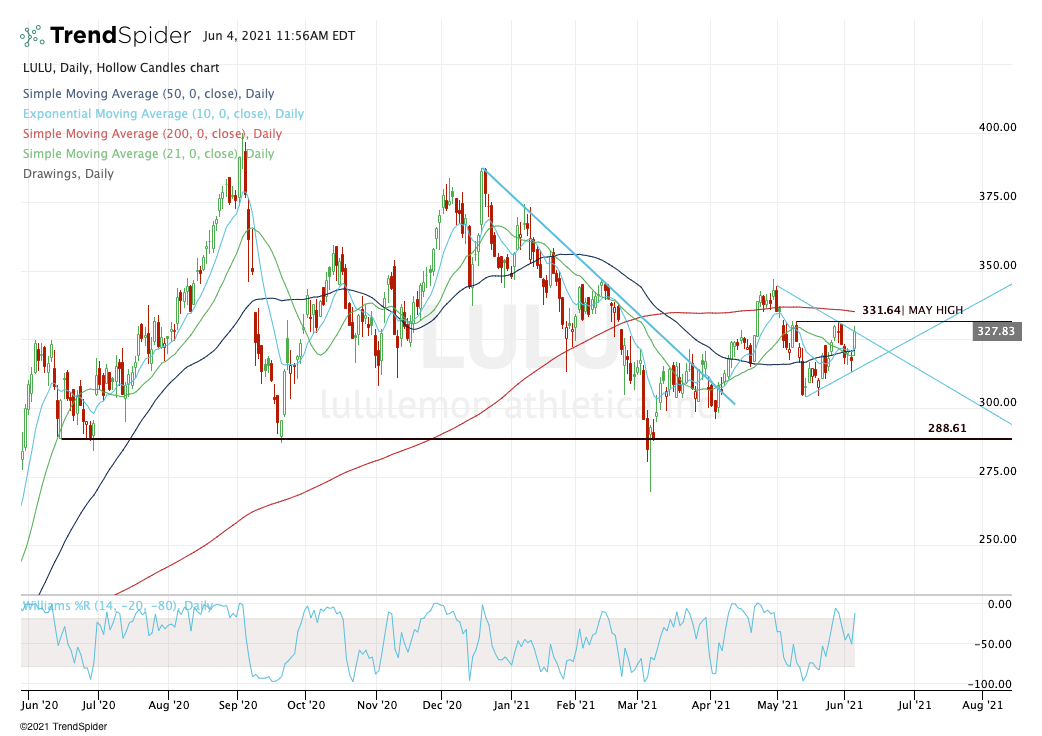Screen dimensions: 1042x736
Task: Click the Mar '21 date axis label
Action: [637, 705]
